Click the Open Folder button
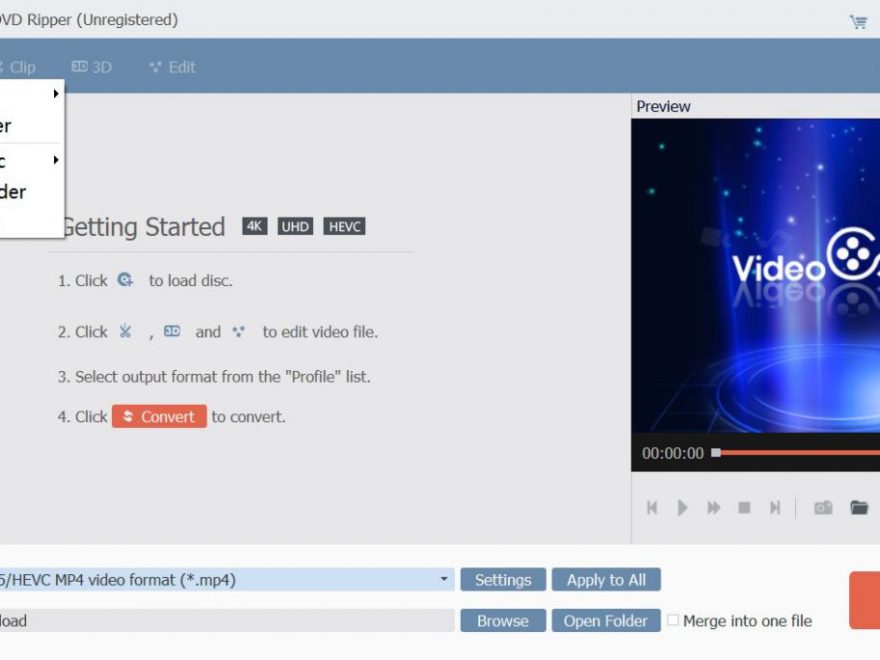The image size is (880, 660). [606, 621]
